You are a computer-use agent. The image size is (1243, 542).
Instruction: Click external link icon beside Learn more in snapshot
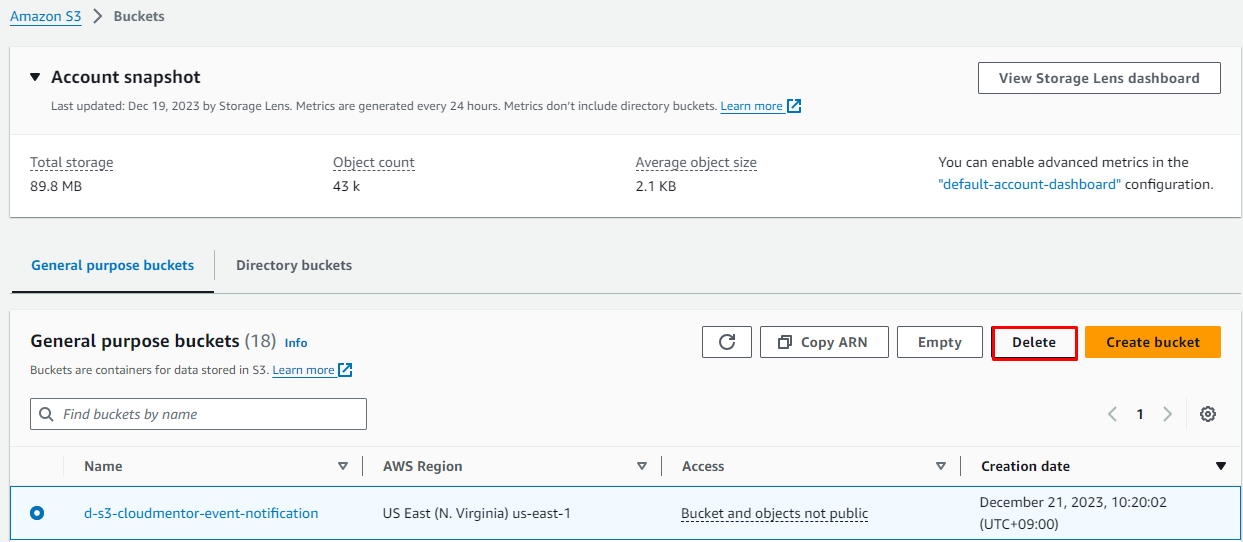pos(794,106)
